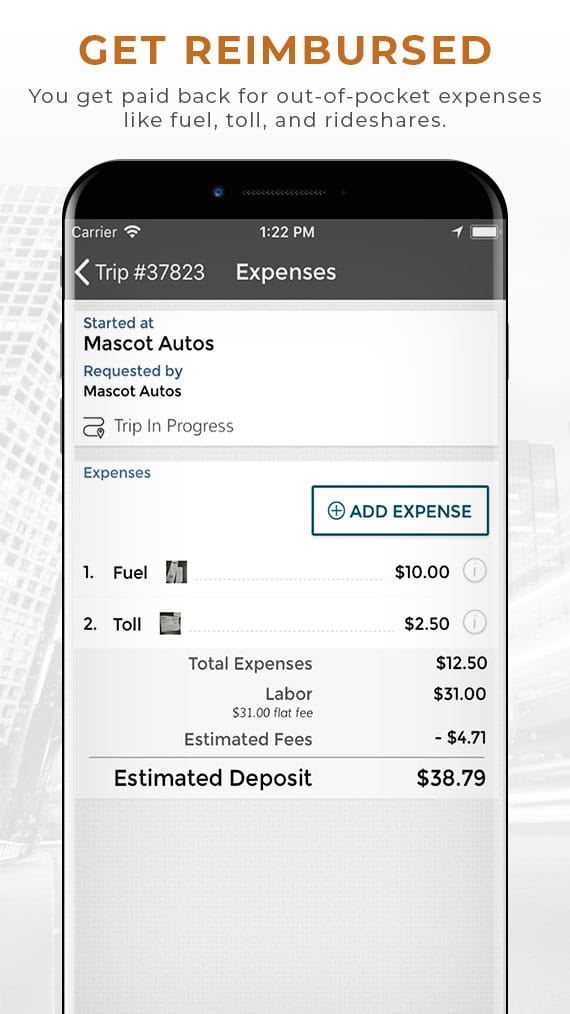570x1014 pixels.
Task: Tap the Estimated Deposit $38.79 total
Action: (x=300, y=778)
